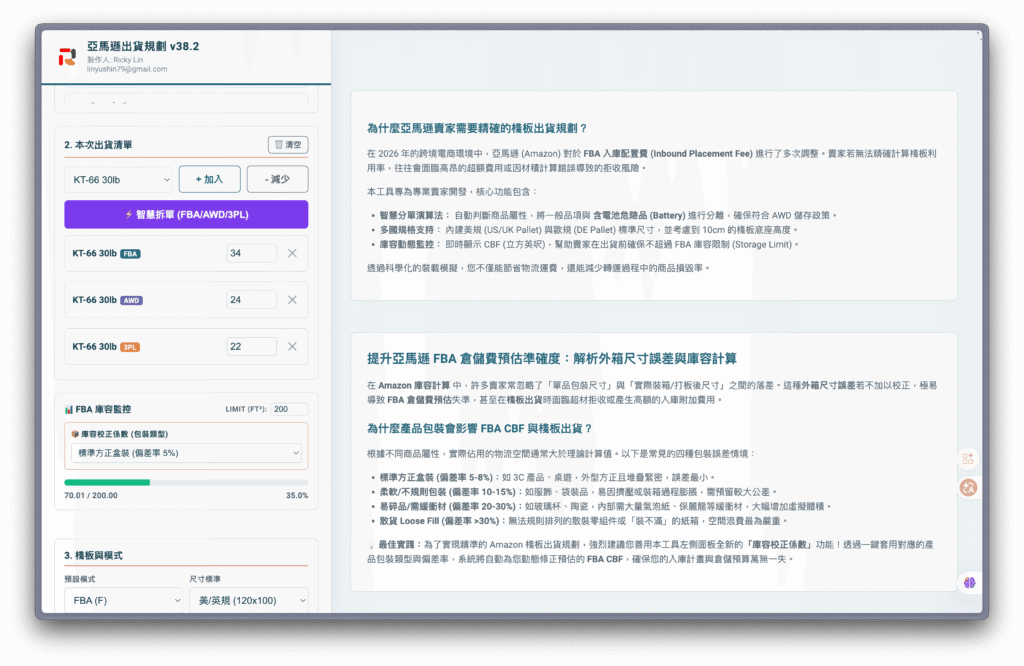Click the + 加入 add button
1024x666 pixels.
pyautogui.click(x=208, y=179)
